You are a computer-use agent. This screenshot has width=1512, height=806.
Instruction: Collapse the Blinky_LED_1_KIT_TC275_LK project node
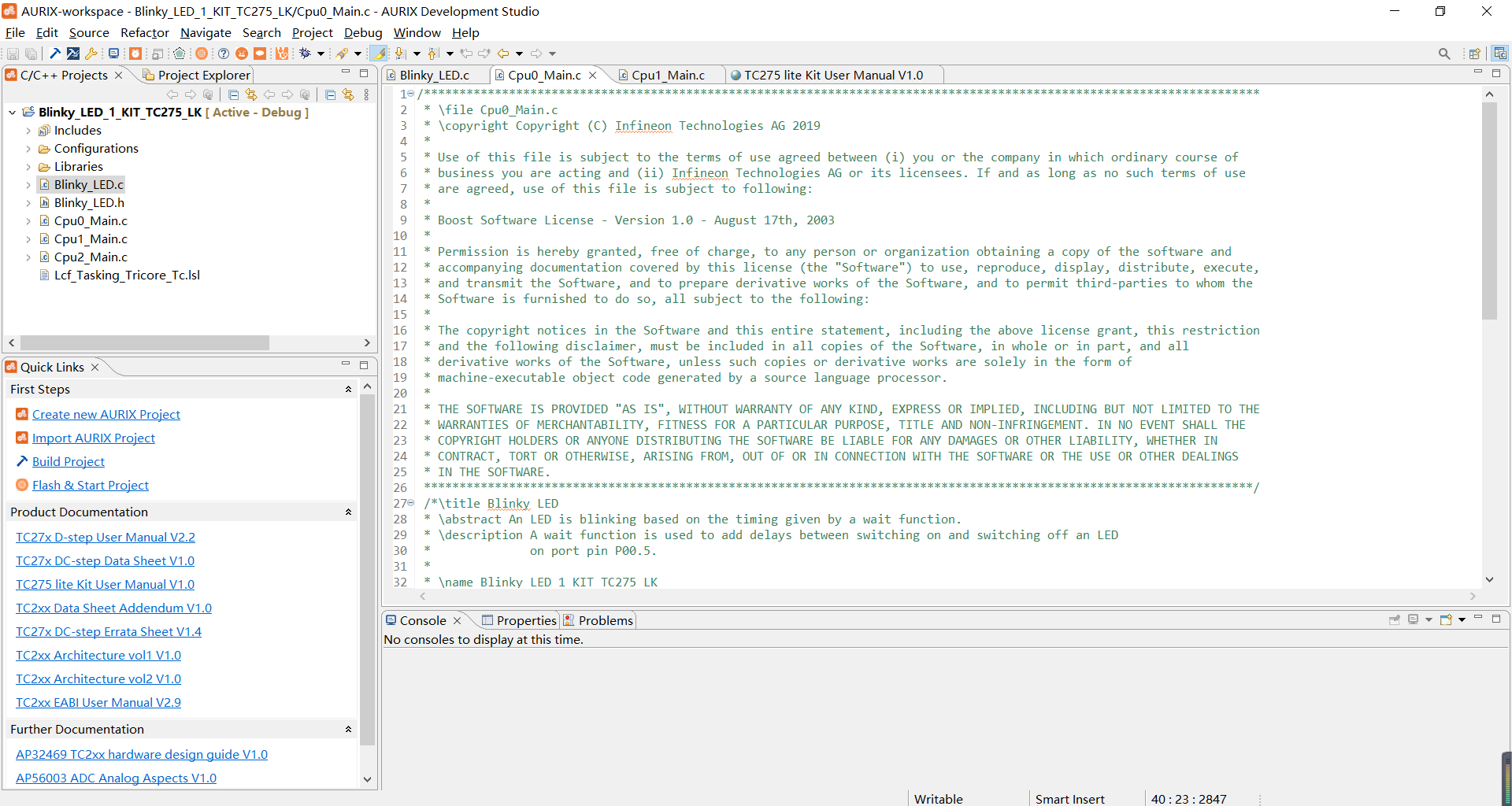(12, 113)
